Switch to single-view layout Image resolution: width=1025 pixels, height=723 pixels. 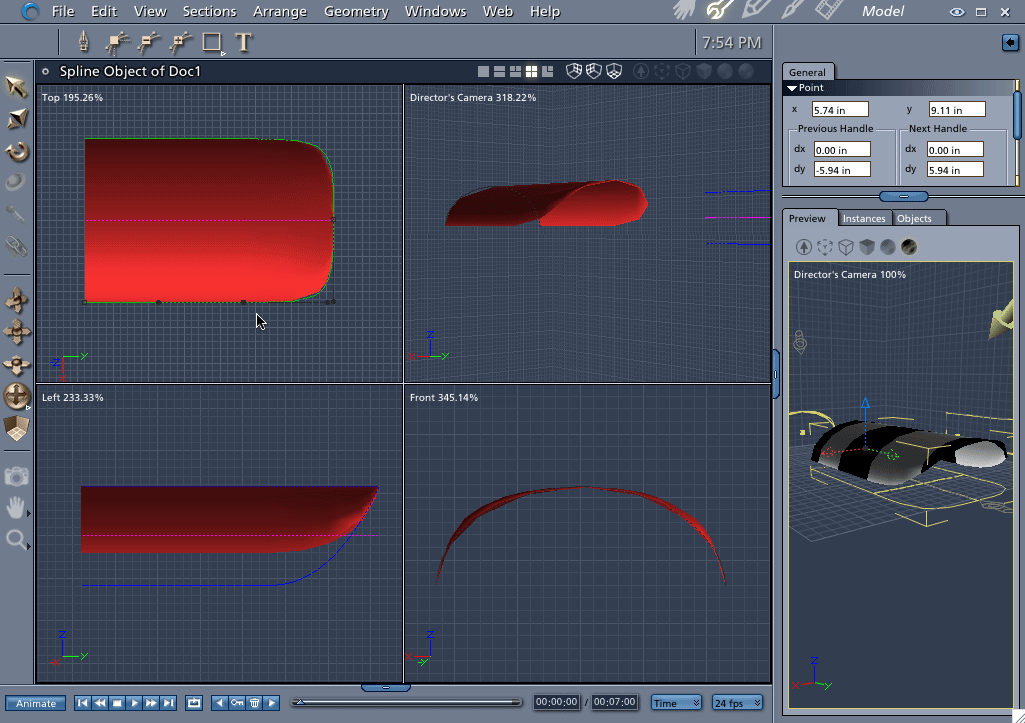(x=484, y=71)
